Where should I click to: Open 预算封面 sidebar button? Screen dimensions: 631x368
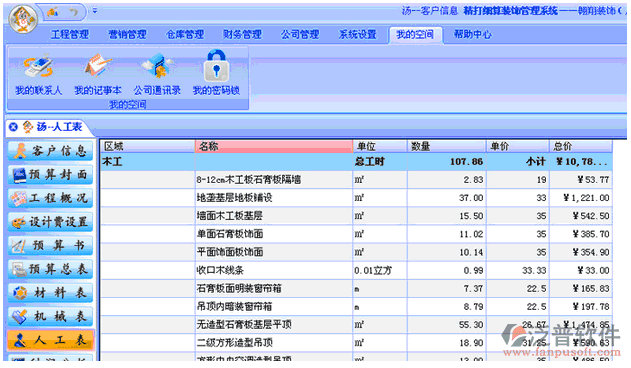pos(50,175)
